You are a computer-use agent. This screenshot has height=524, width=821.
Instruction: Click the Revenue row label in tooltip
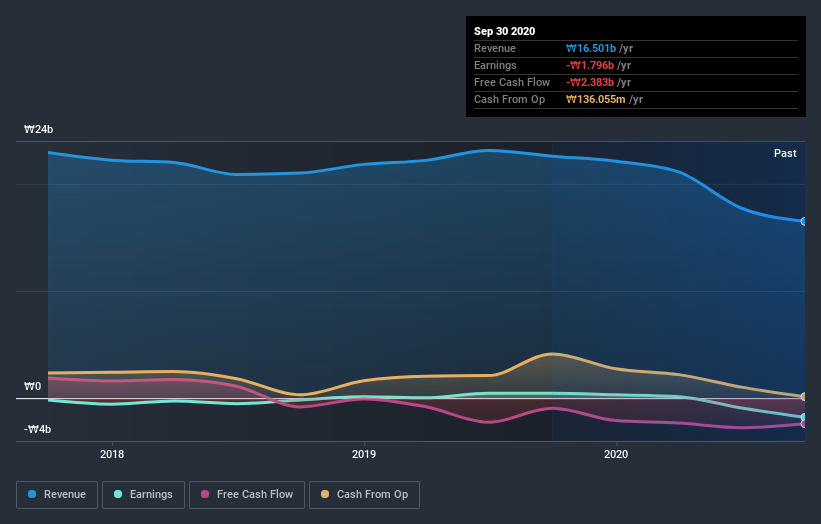click(x=495, y=49)
